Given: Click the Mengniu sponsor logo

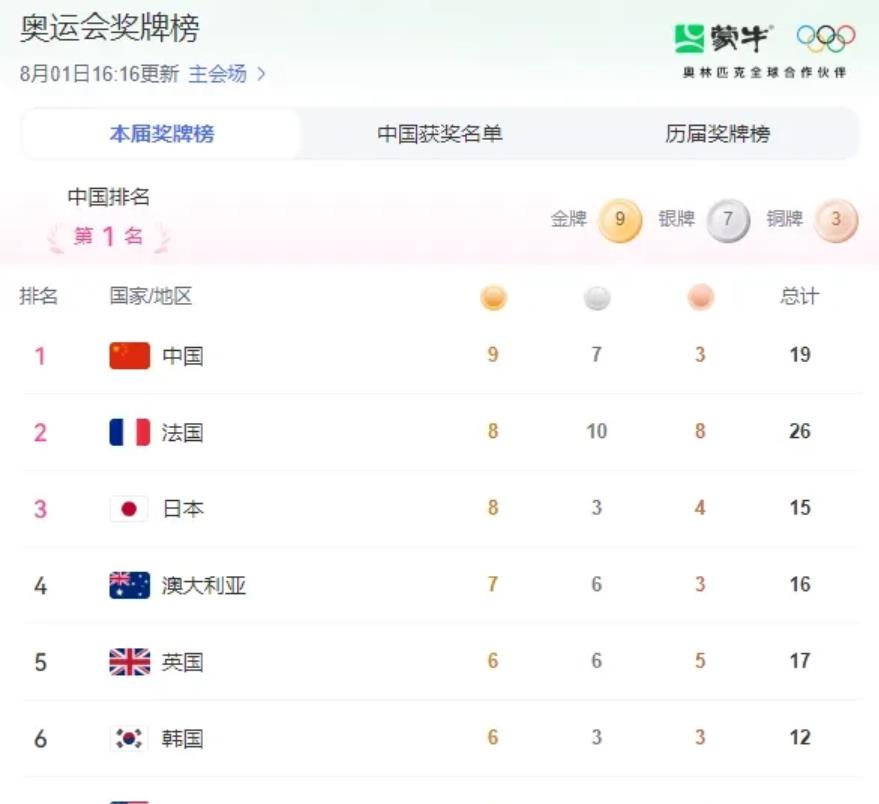Looking at the screenshot, I should click(x=724, y=38).
